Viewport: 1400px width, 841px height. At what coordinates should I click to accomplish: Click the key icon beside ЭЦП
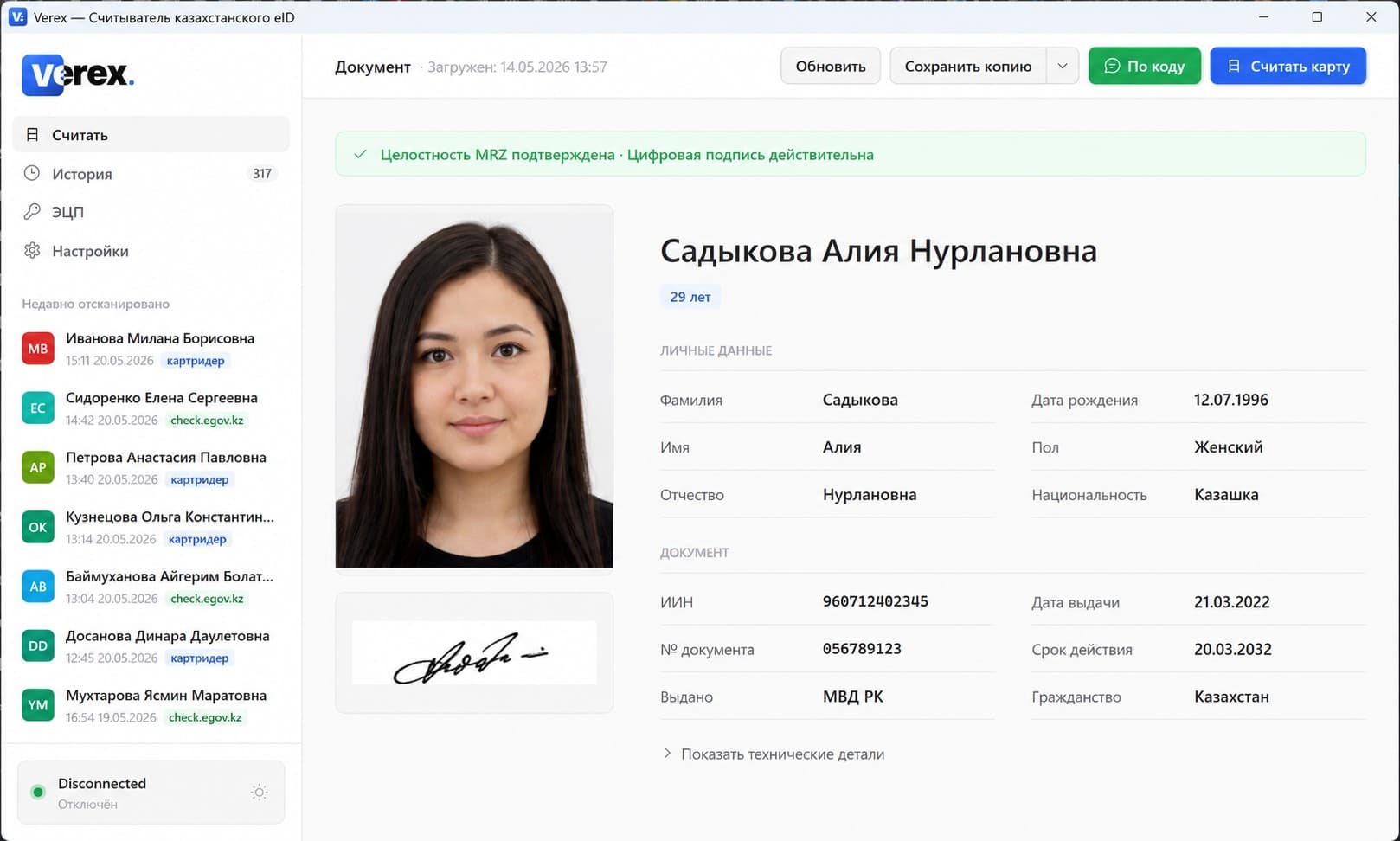tap(32, 211)
